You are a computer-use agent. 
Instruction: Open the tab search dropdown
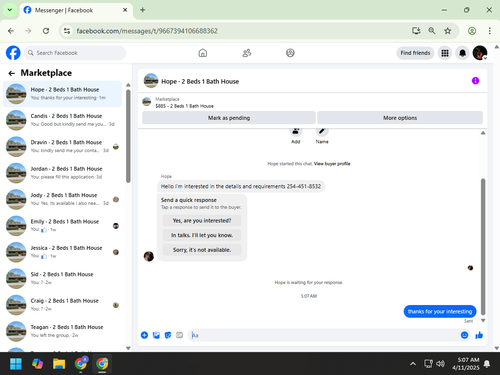coord(10,10)
